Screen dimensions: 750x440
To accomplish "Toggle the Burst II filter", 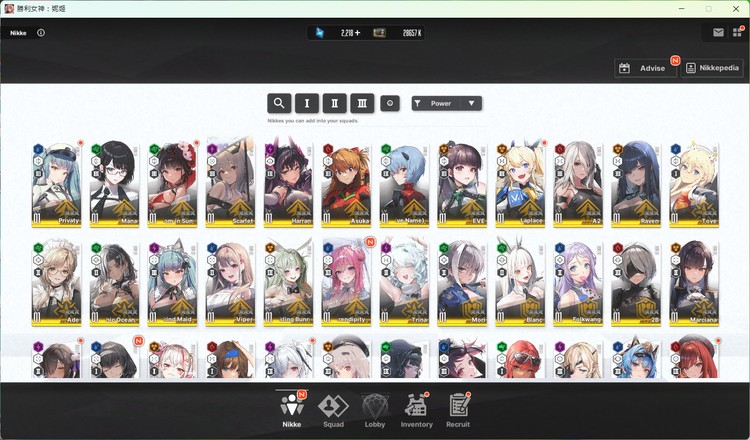I will (335, 103).
